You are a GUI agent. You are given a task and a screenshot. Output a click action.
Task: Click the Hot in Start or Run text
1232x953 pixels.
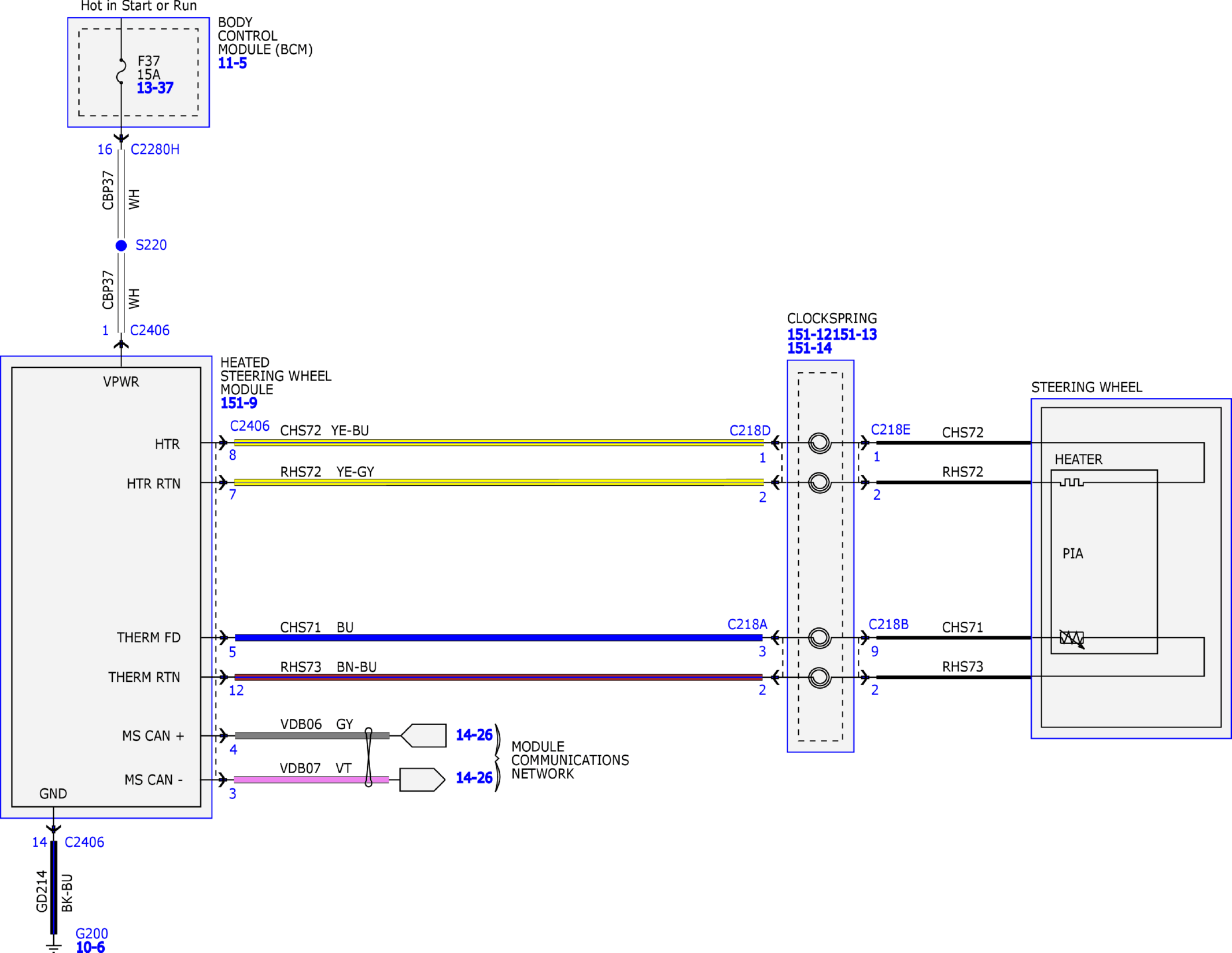coord(139,6)
